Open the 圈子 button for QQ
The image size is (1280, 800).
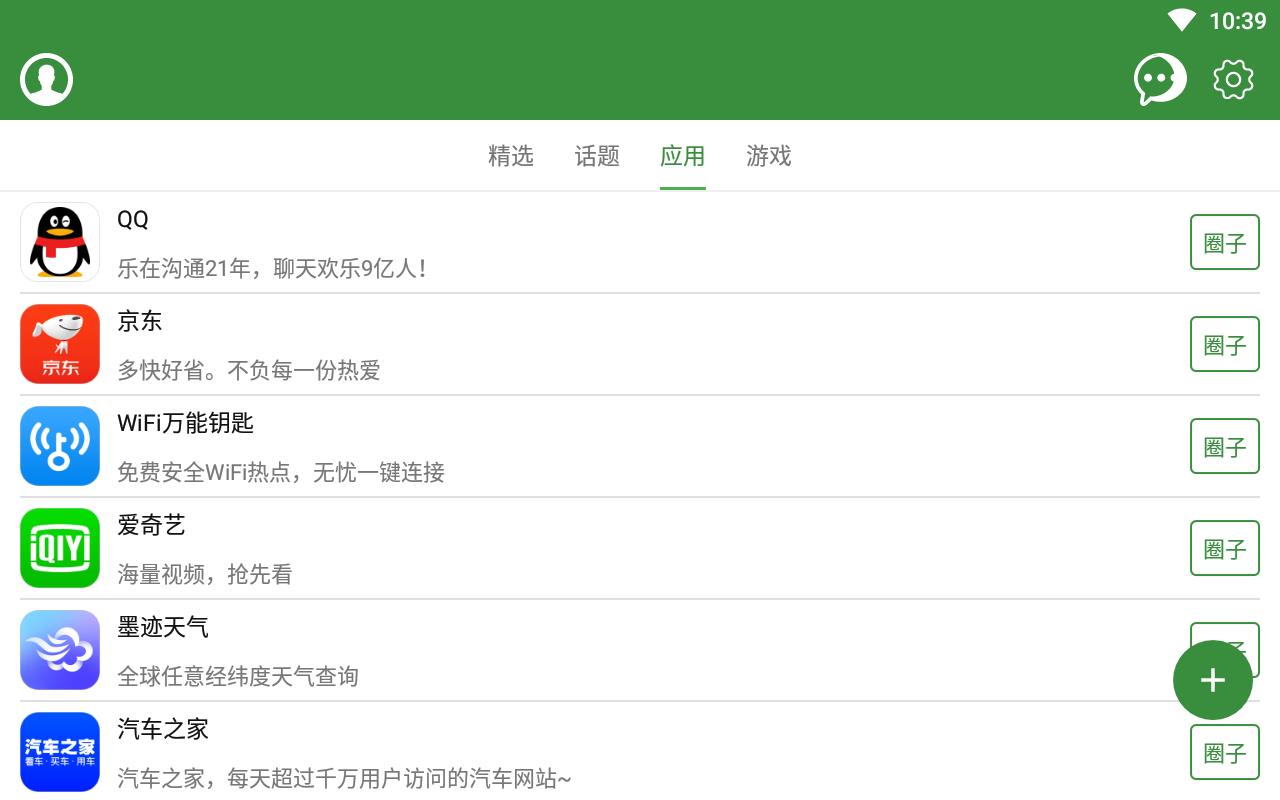tap(1225, 242)
